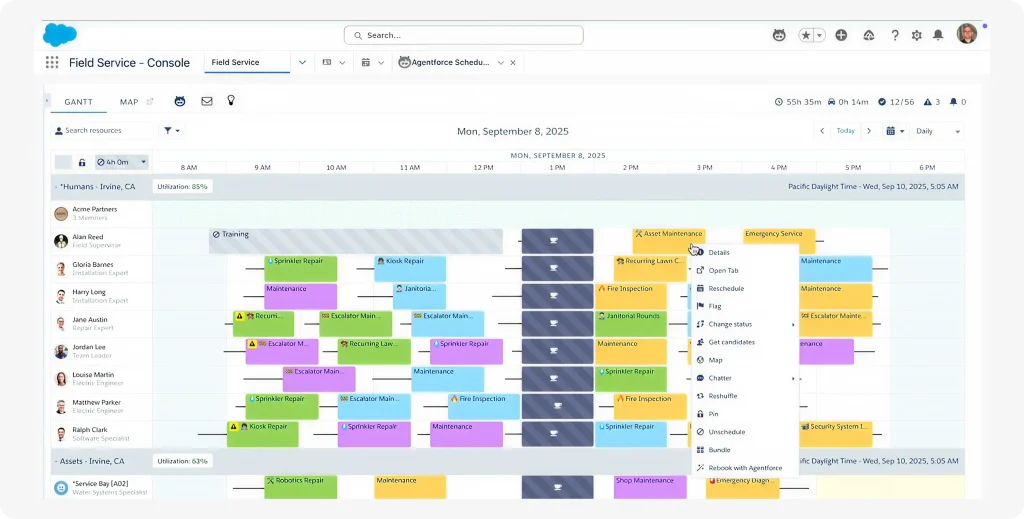Expand the collapsed left side panel arrow
This screenshot has width=1024, height=519.
click(47, 101)
